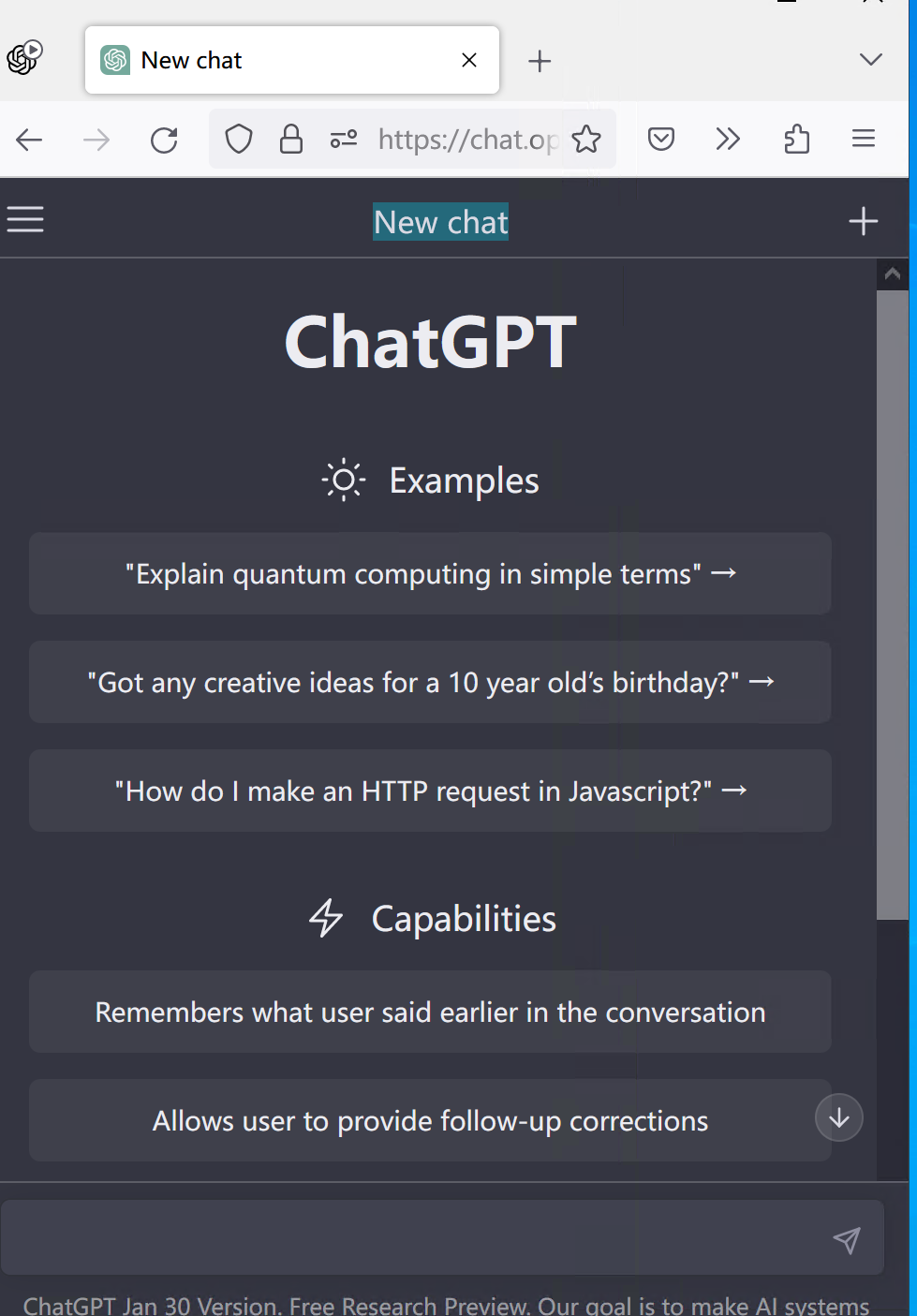
Task: Select the 'Explain quantum computing' example
Action: [430, 573]
